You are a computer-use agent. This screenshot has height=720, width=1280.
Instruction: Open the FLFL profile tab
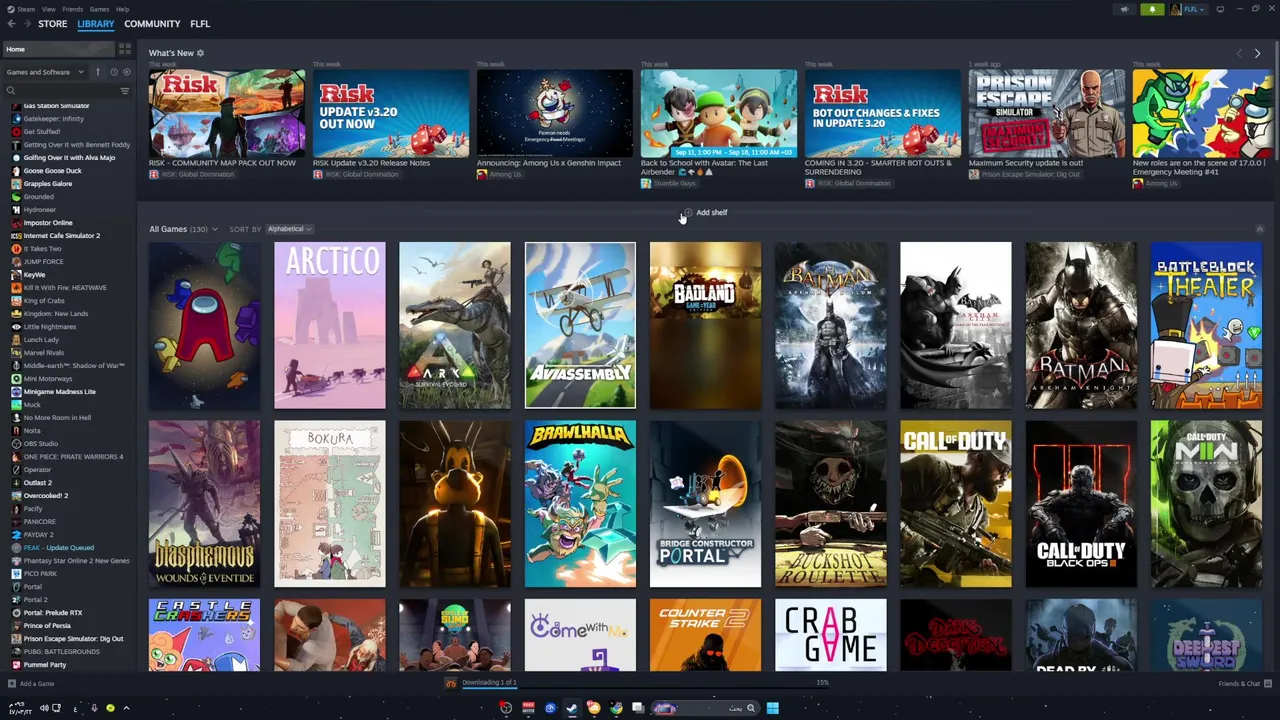point(200,24)
